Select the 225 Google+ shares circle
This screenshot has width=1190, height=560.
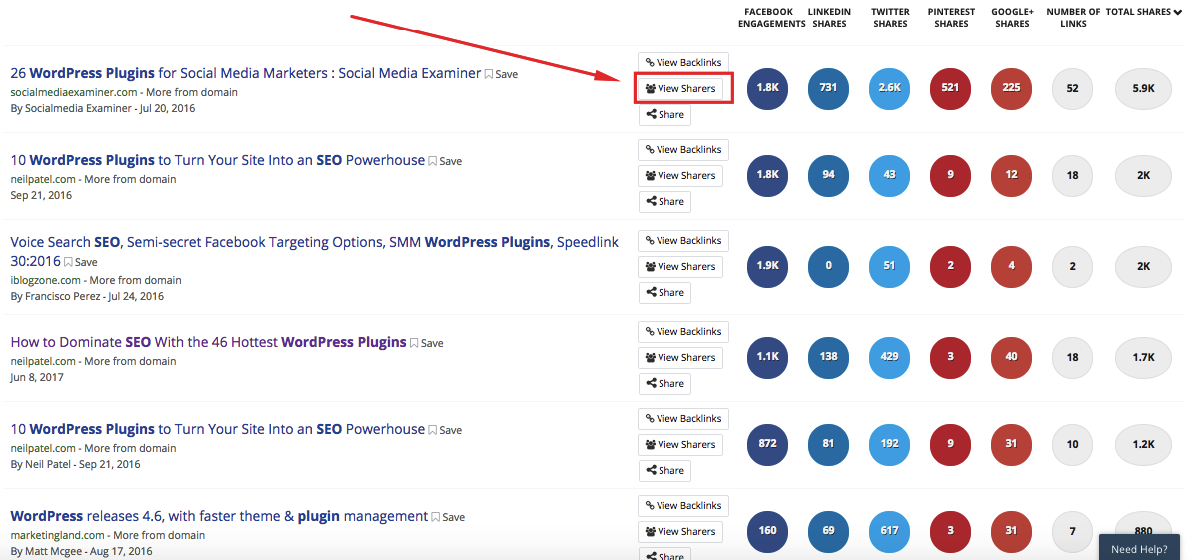(1012, 88)
